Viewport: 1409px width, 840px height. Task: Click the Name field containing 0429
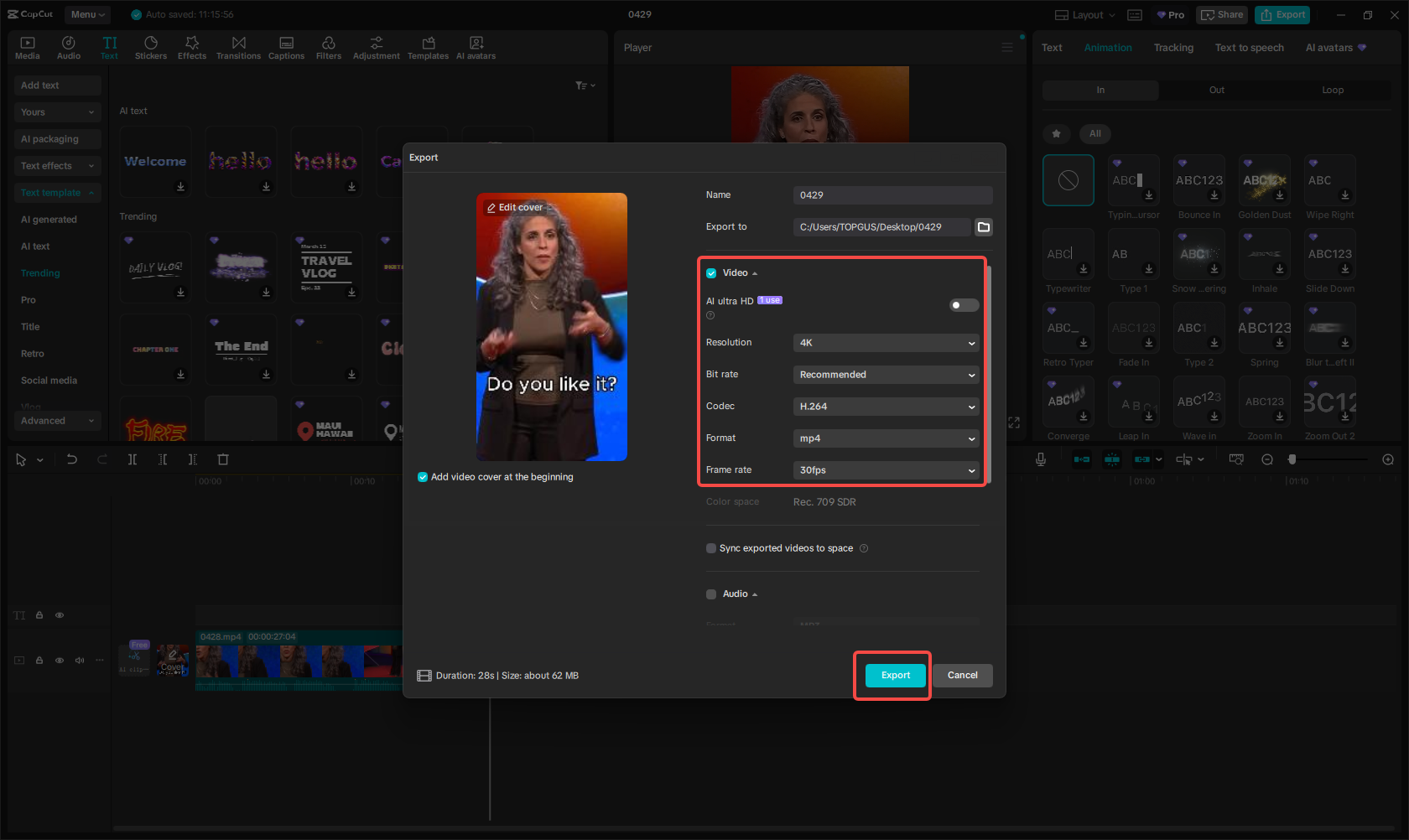pos(892,194)
